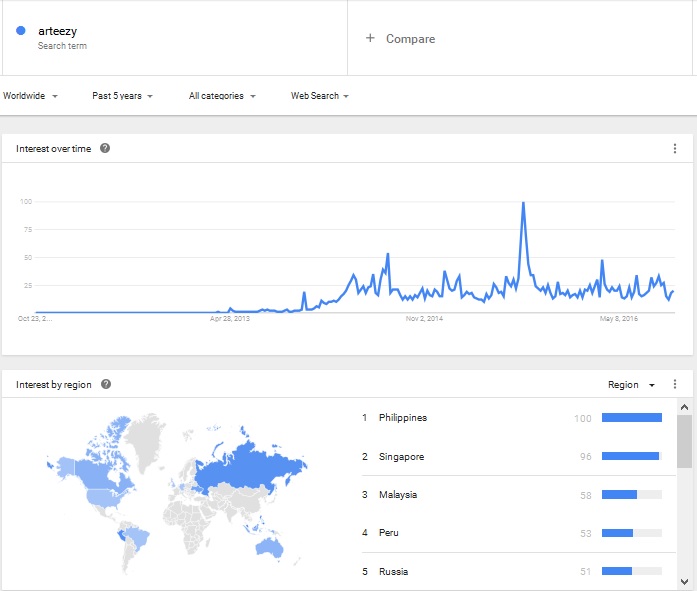Open the Interest over time options menu
Viewport: 697px width, 591px height.
click(675, 149)
